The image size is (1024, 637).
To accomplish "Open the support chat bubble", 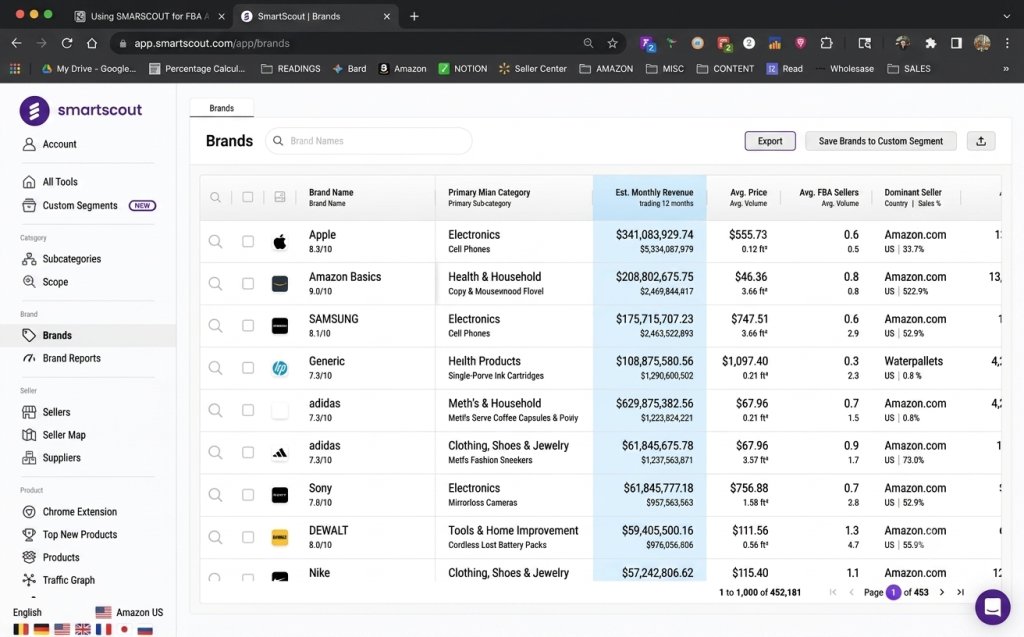I will 993,607.
